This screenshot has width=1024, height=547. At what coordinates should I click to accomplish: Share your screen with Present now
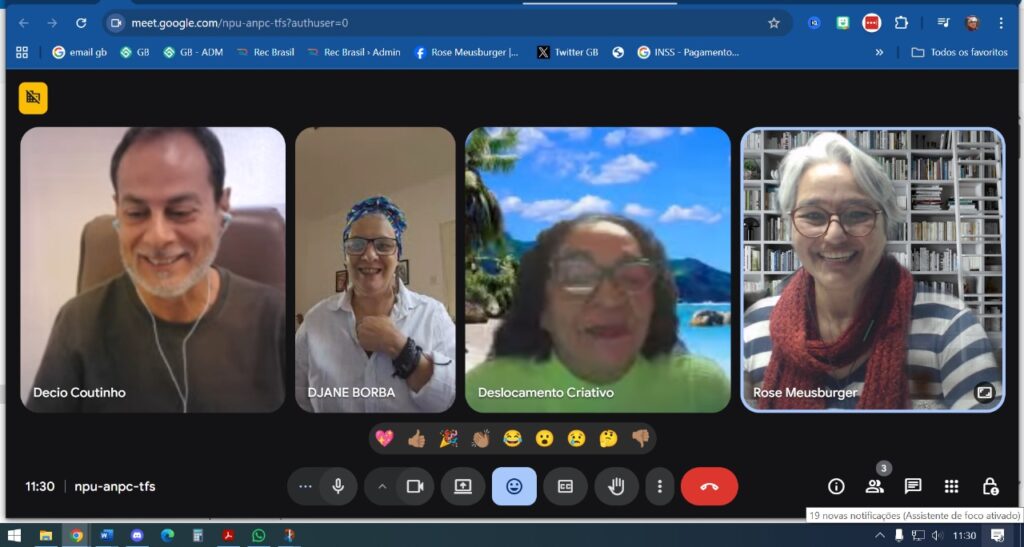click(463, 486)
